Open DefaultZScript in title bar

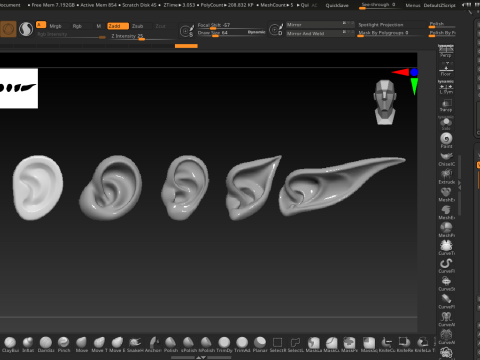point(439,5)
